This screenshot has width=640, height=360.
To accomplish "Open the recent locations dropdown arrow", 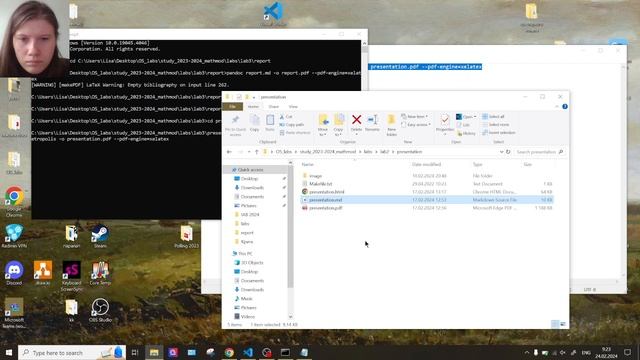I will point(249,152).
